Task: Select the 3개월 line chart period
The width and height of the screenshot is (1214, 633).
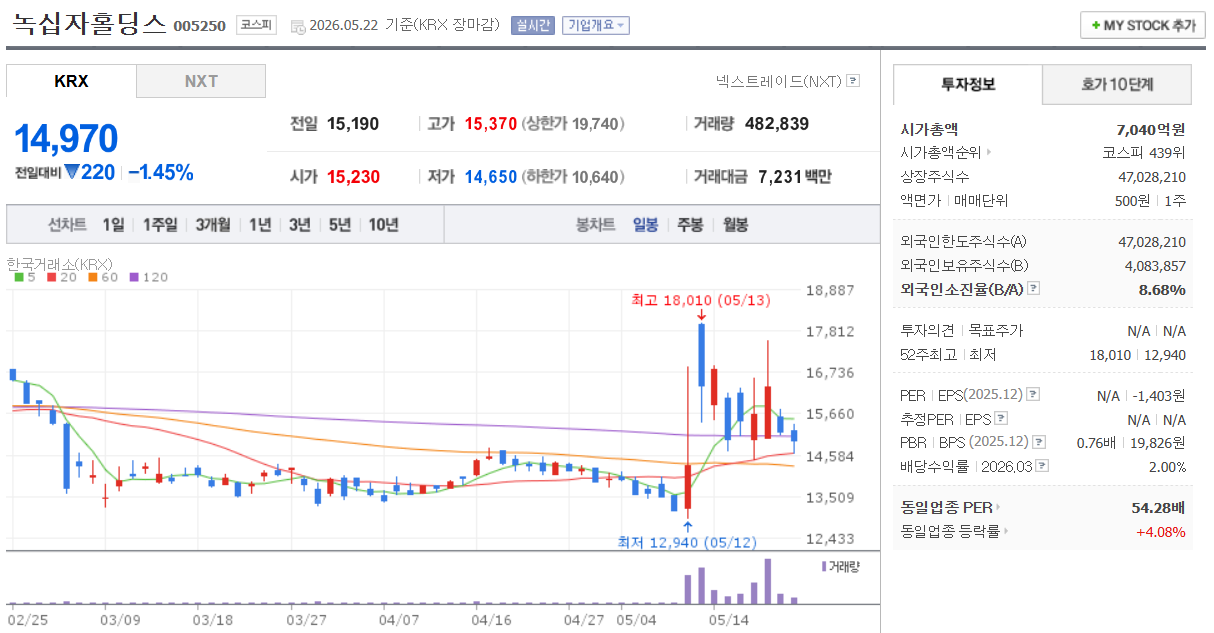Action: pos(213,224)
